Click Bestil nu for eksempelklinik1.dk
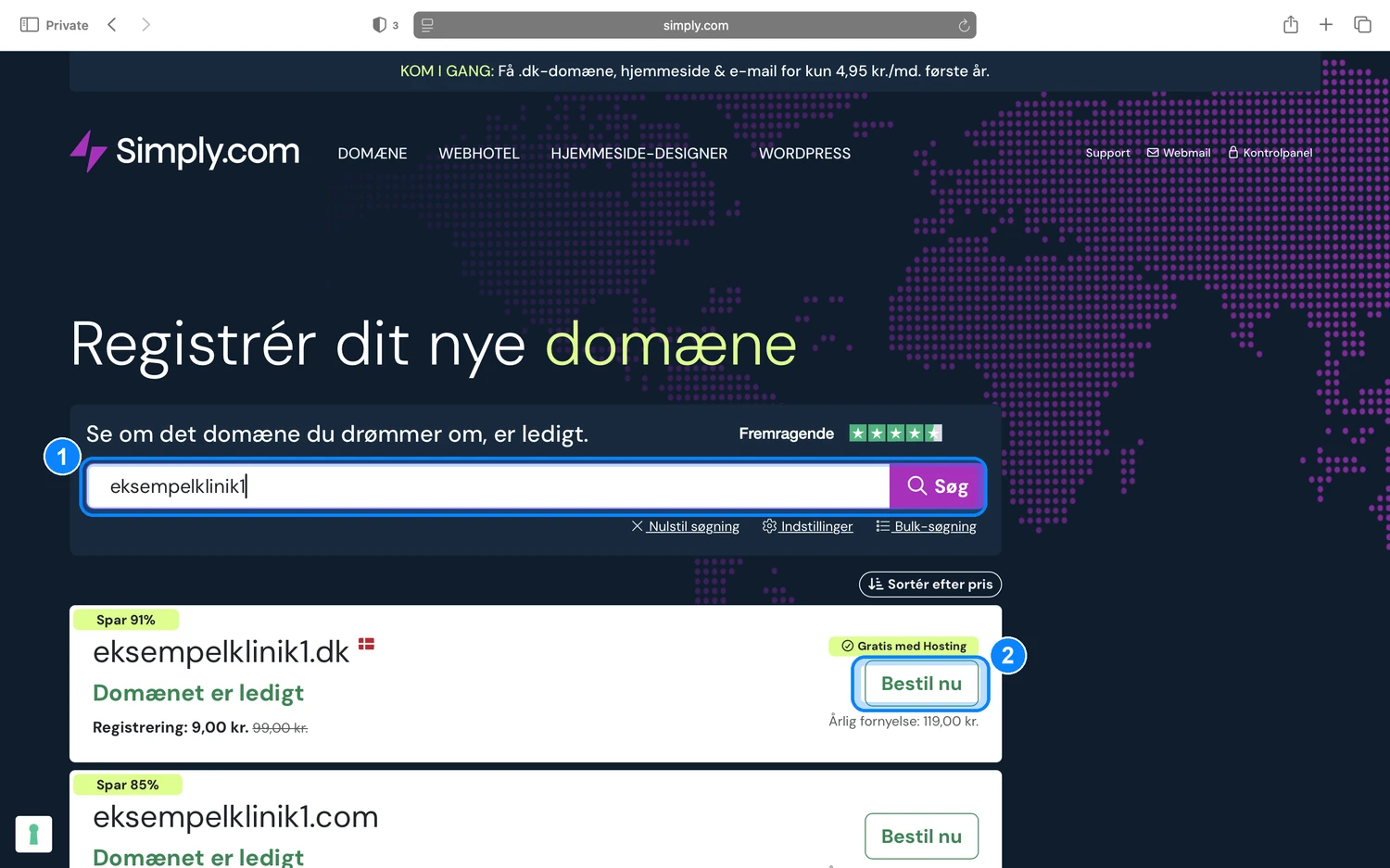1390x868 pixels. pyautogui.click(x=921, y=684)
